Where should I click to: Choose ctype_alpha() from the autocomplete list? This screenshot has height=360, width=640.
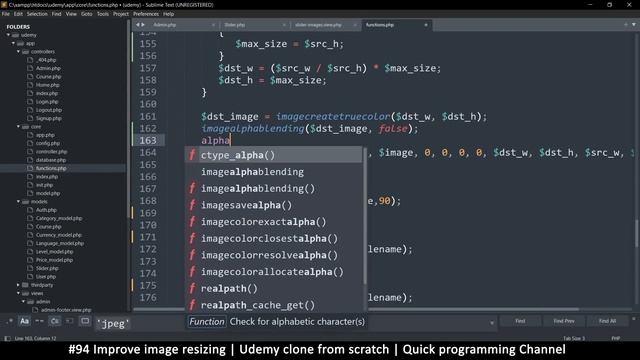click(273, 155)
